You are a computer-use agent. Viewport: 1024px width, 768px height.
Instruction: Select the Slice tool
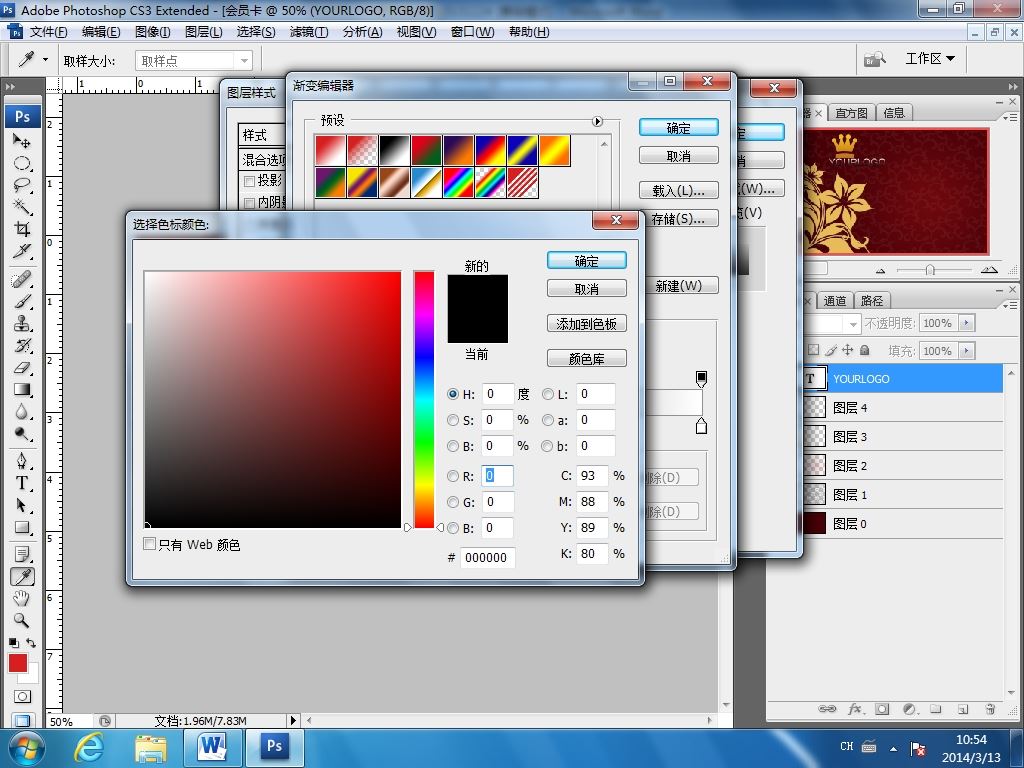point(22,251)
